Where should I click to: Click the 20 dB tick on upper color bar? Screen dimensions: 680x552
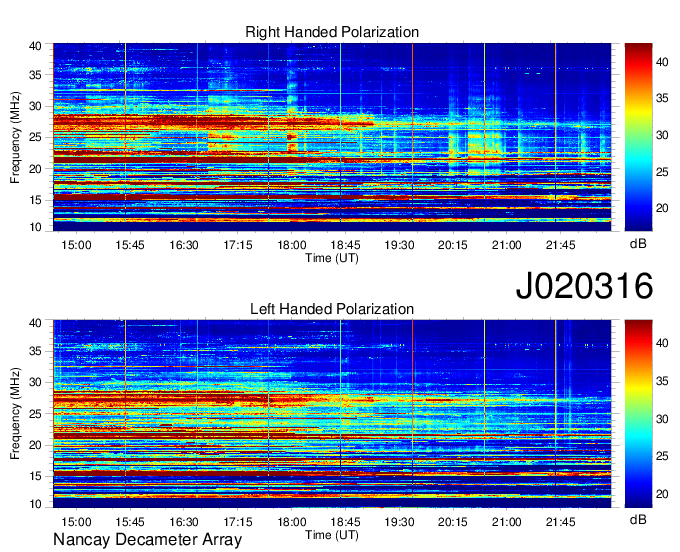[x=662, y=209]
